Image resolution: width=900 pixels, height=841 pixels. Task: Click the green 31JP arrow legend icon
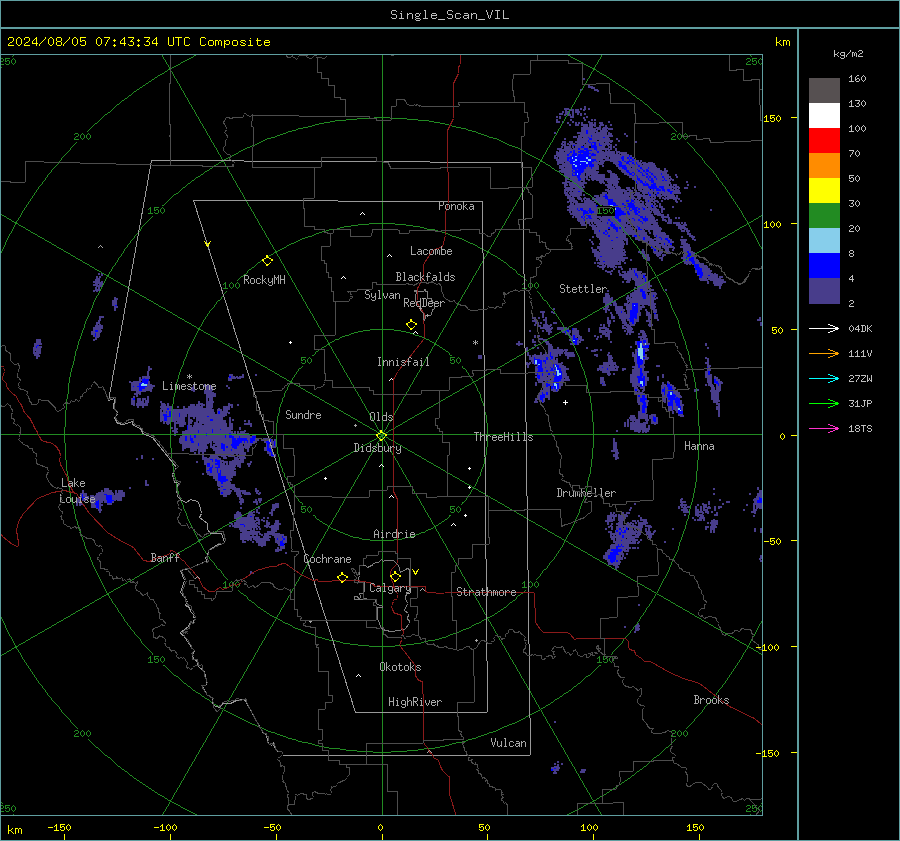(824, 404)
